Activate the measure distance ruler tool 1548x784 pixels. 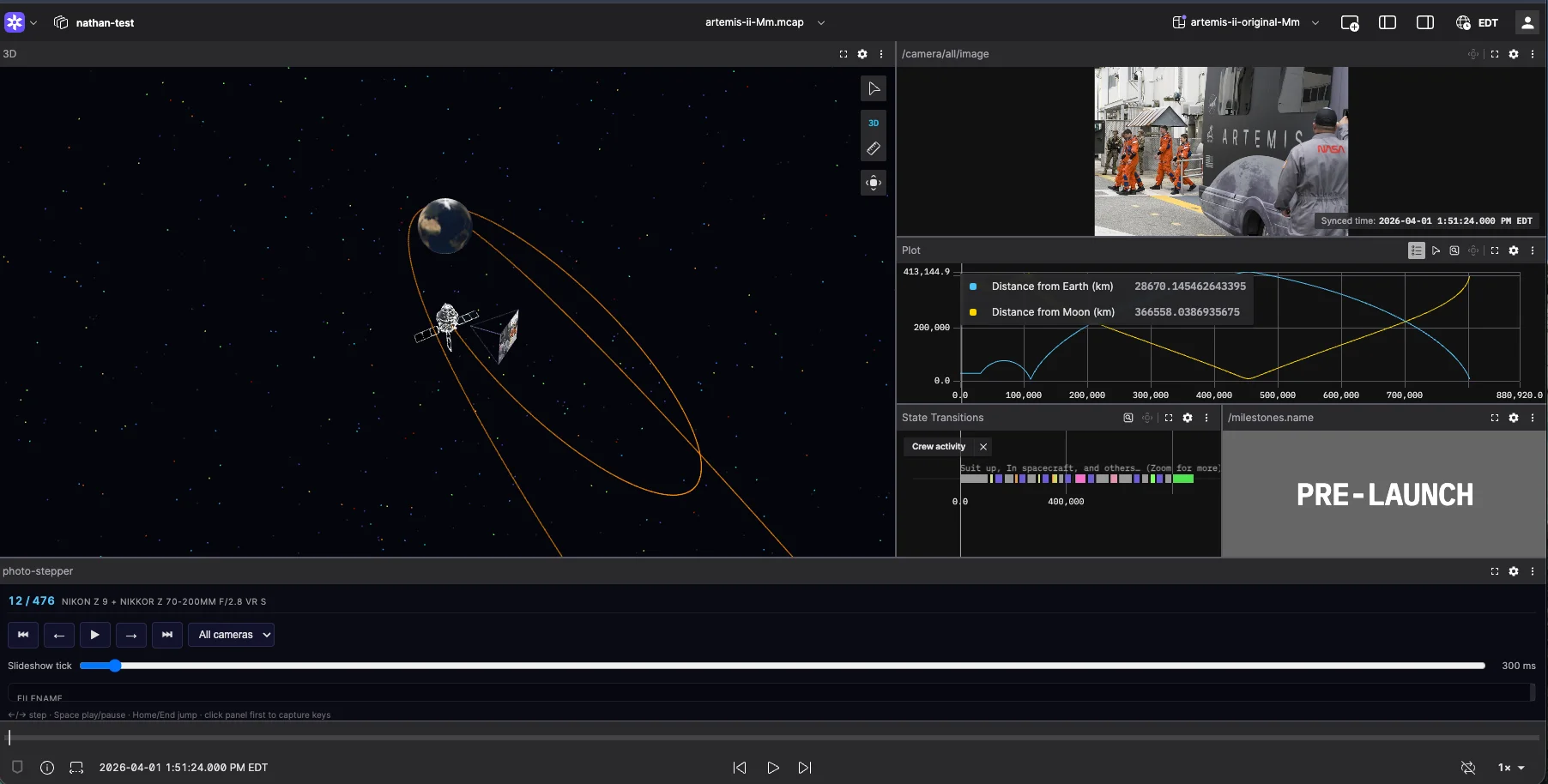[x=874, y=148]
